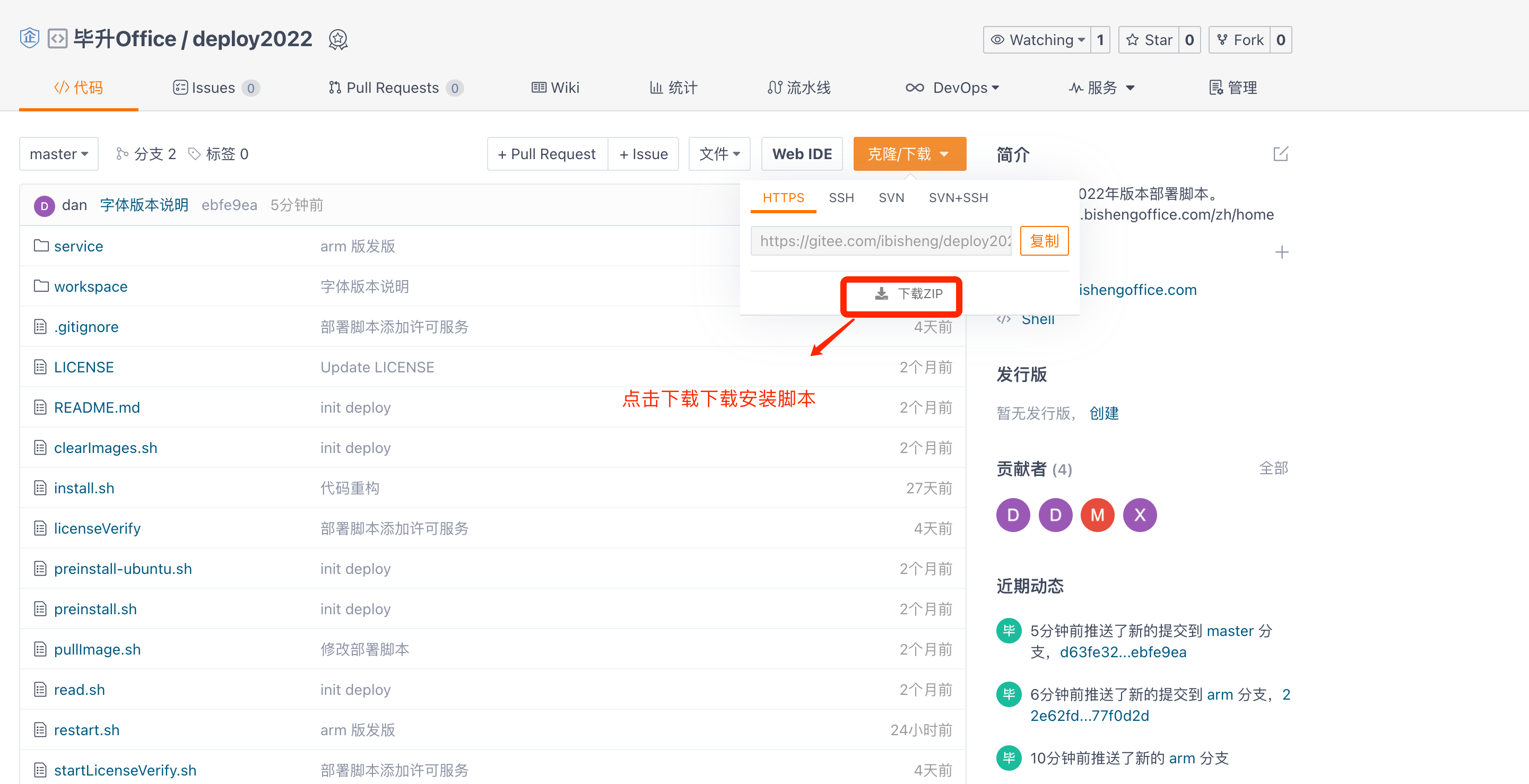Click the Fork button
The height and width of the screenshot is (784, 1529).
click(1239, 40)
